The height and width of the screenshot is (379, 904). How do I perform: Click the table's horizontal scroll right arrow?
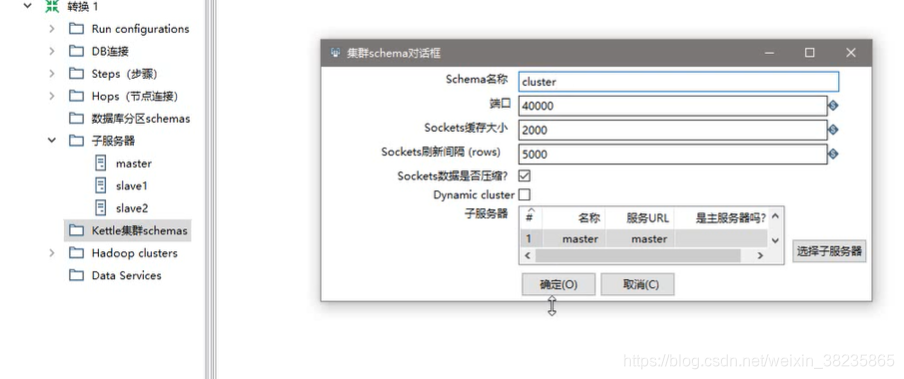click(x=760, y=255)
